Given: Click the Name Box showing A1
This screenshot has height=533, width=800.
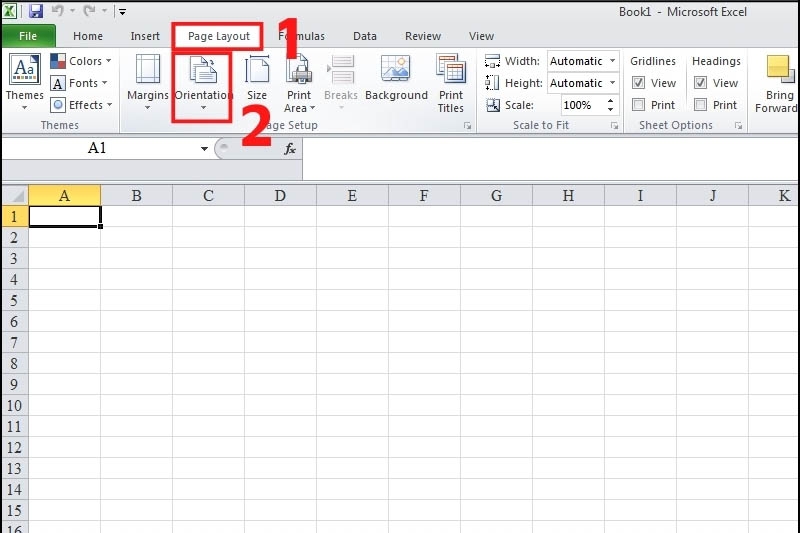Looking at the screenshot, I should tap(97, 148).
